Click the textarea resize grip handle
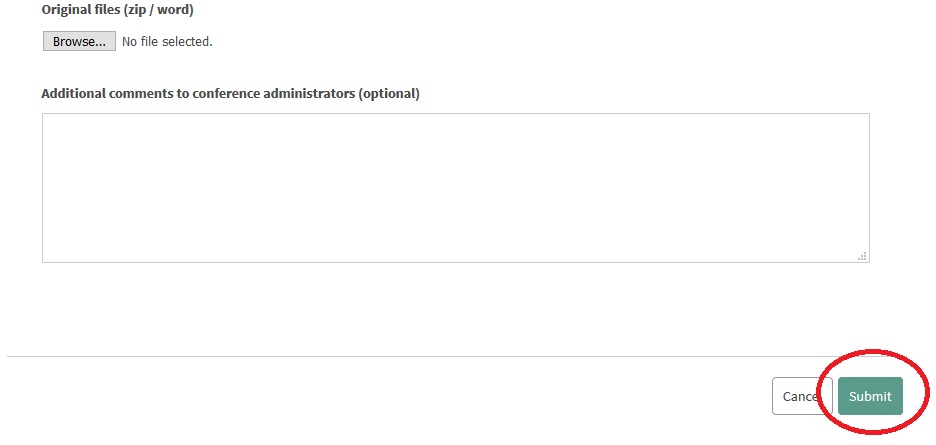The height and width of the screenshot is (445, 936). click(863, 256)
